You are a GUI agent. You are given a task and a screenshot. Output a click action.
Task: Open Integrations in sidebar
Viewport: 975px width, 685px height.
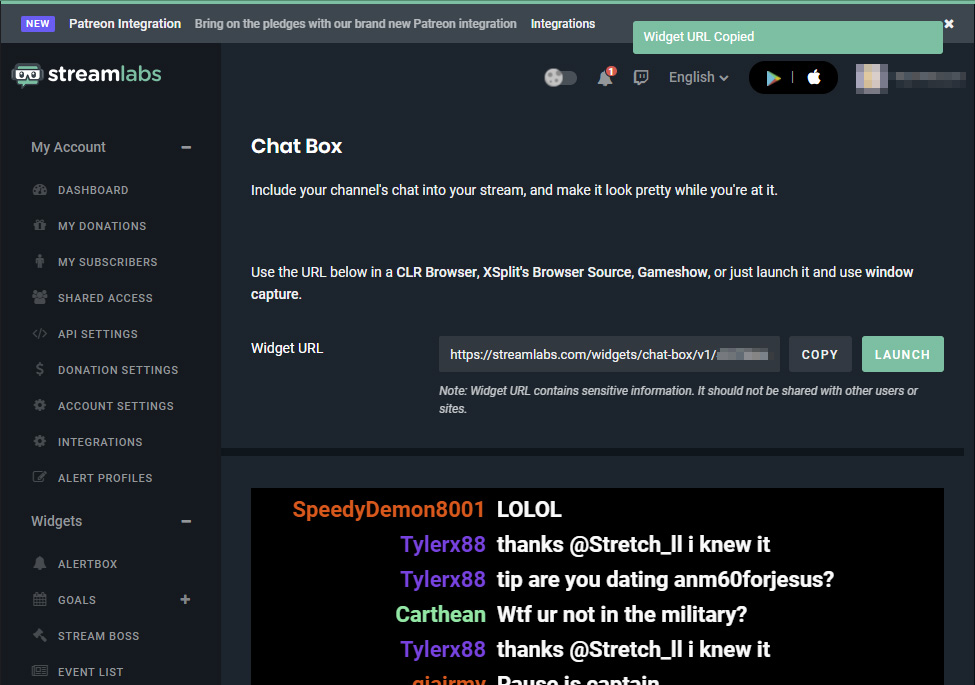click(x=100, y=442)
